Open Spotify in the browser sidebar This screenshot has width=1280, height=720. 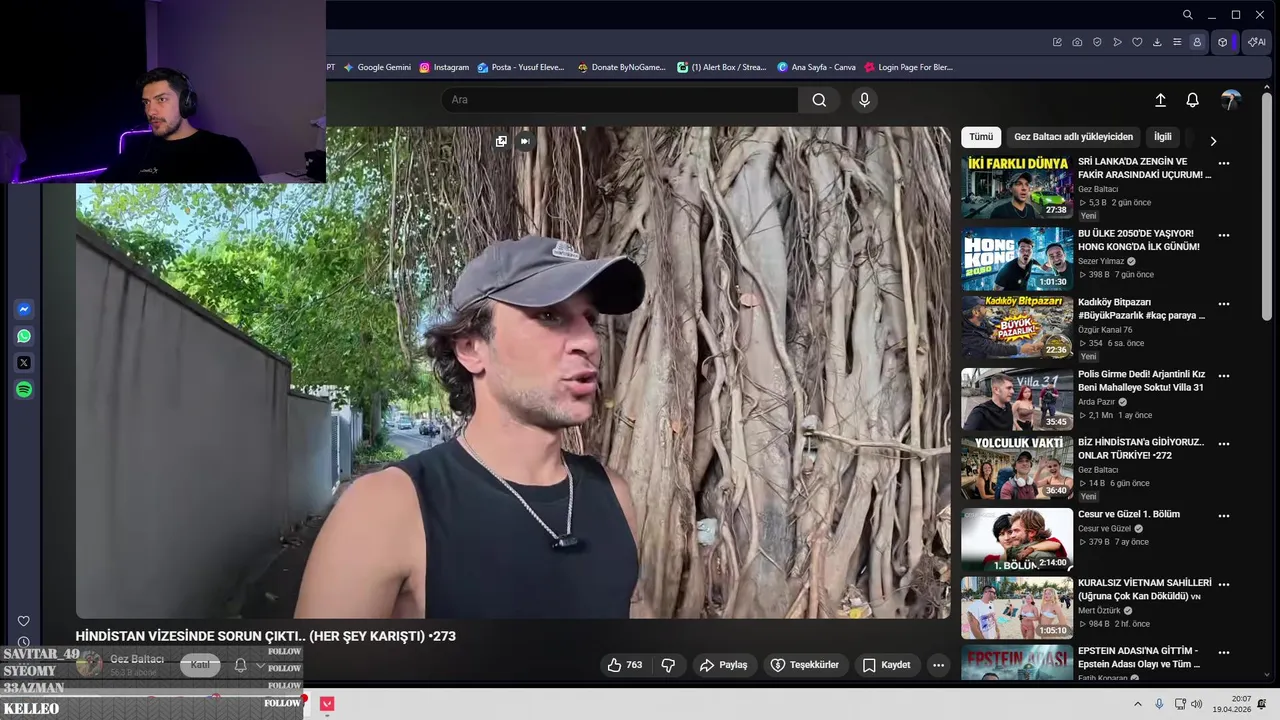[24, 390]
